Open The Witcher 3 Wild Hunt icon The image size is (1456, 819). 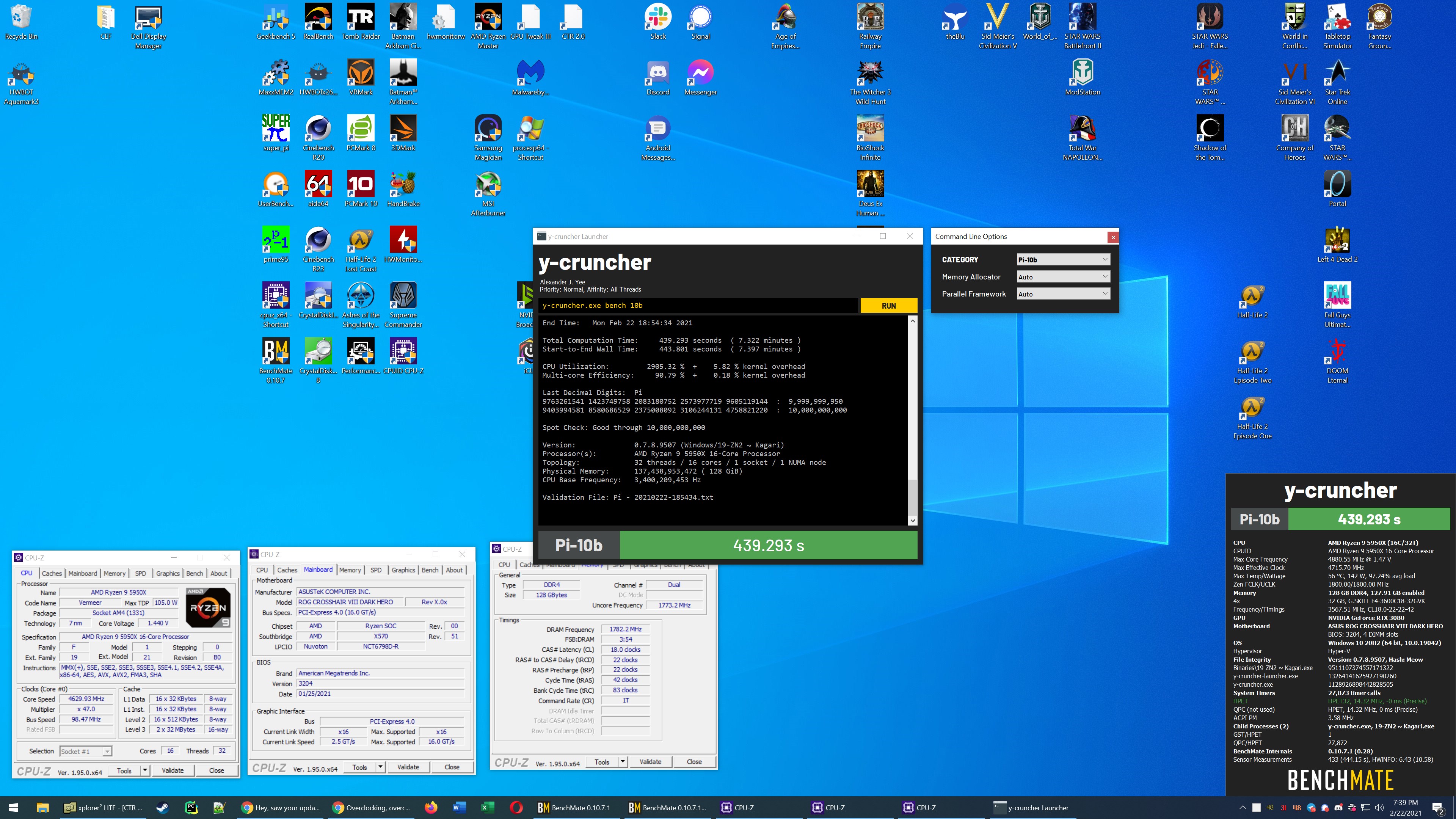coord(870,83)
